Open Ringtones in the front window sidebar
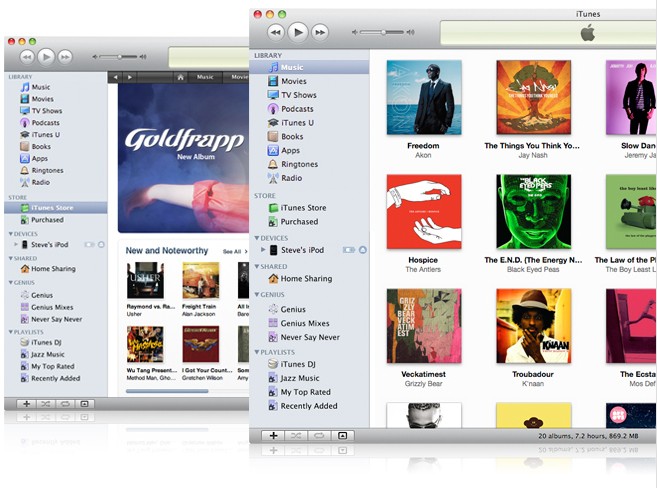This screenshot has height=488, width=657. tap(309, 164)
